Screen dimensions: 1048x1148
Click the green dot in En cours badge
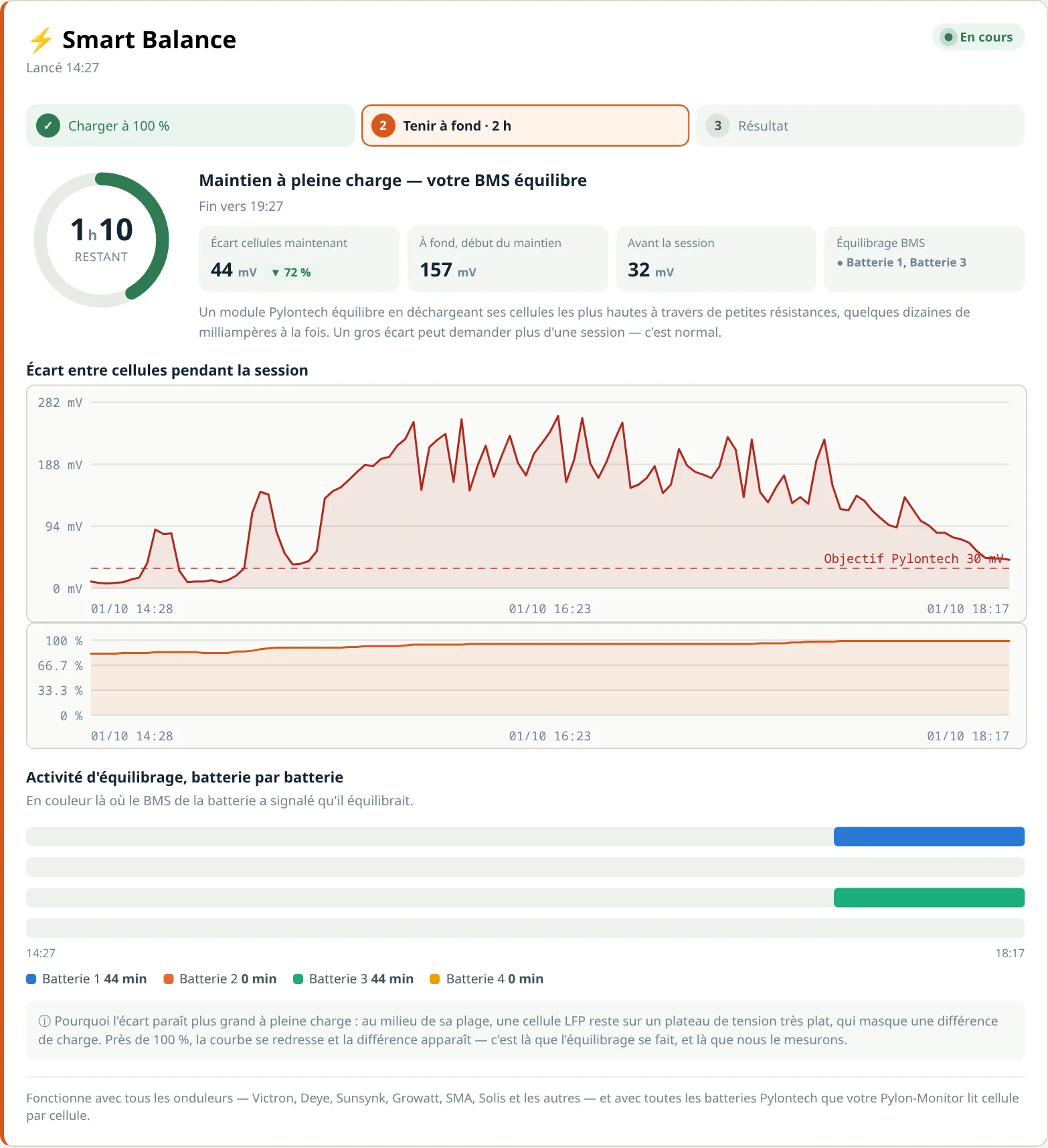click(x=948, y=37)
